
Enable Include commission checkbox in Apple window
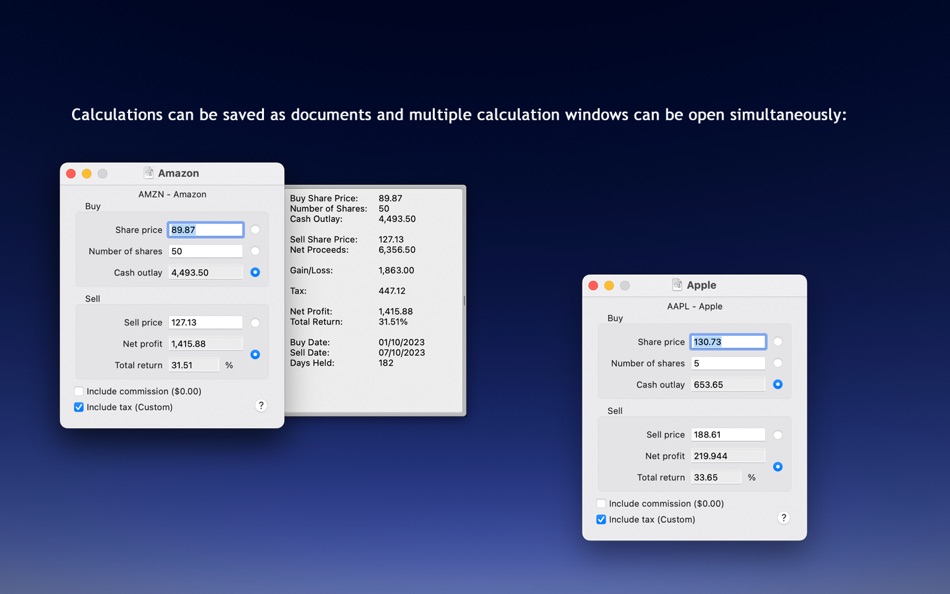pos(601,503)
